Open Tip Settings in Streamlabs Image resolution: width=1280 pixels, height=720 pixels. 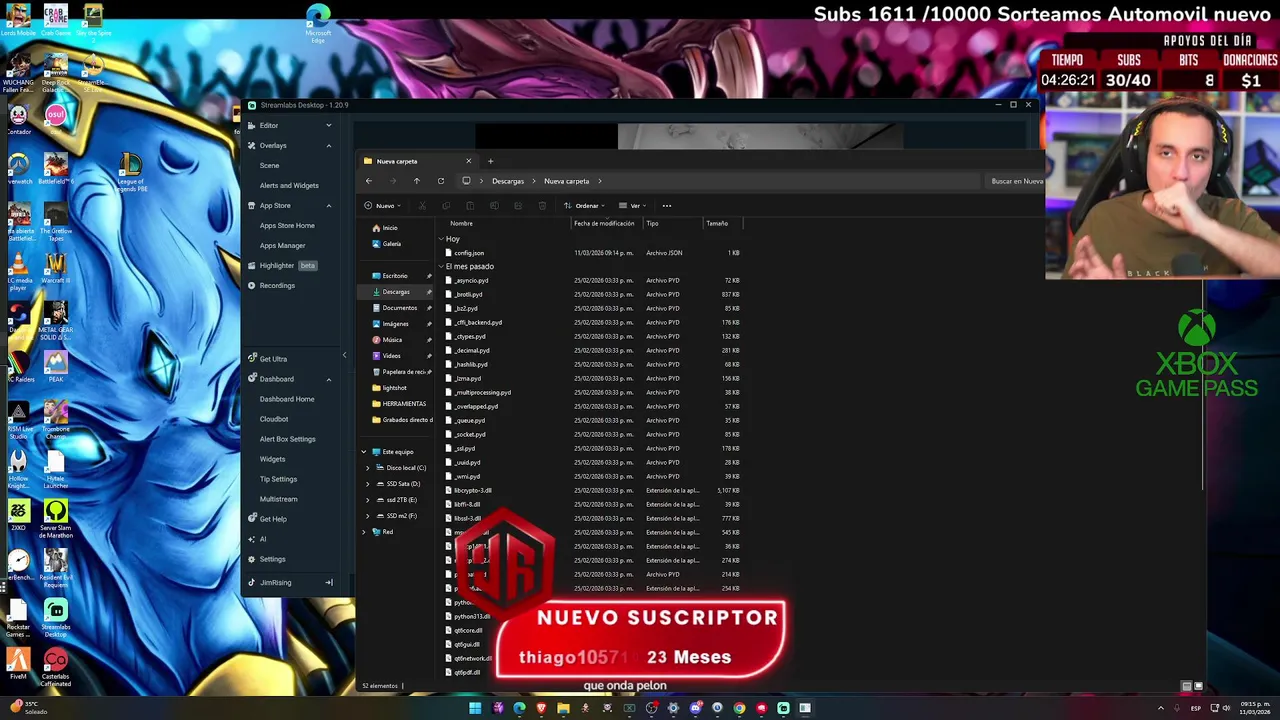278,479
